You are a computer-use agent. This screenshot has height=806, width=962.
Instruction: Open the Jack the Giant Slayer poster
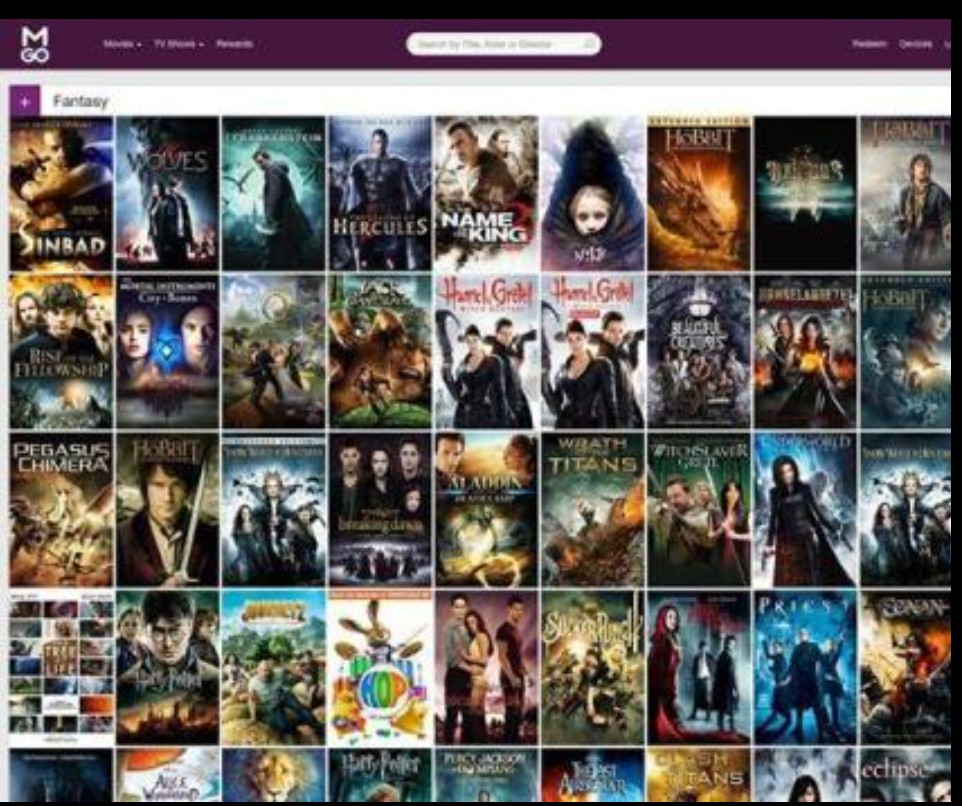(380, 351)
